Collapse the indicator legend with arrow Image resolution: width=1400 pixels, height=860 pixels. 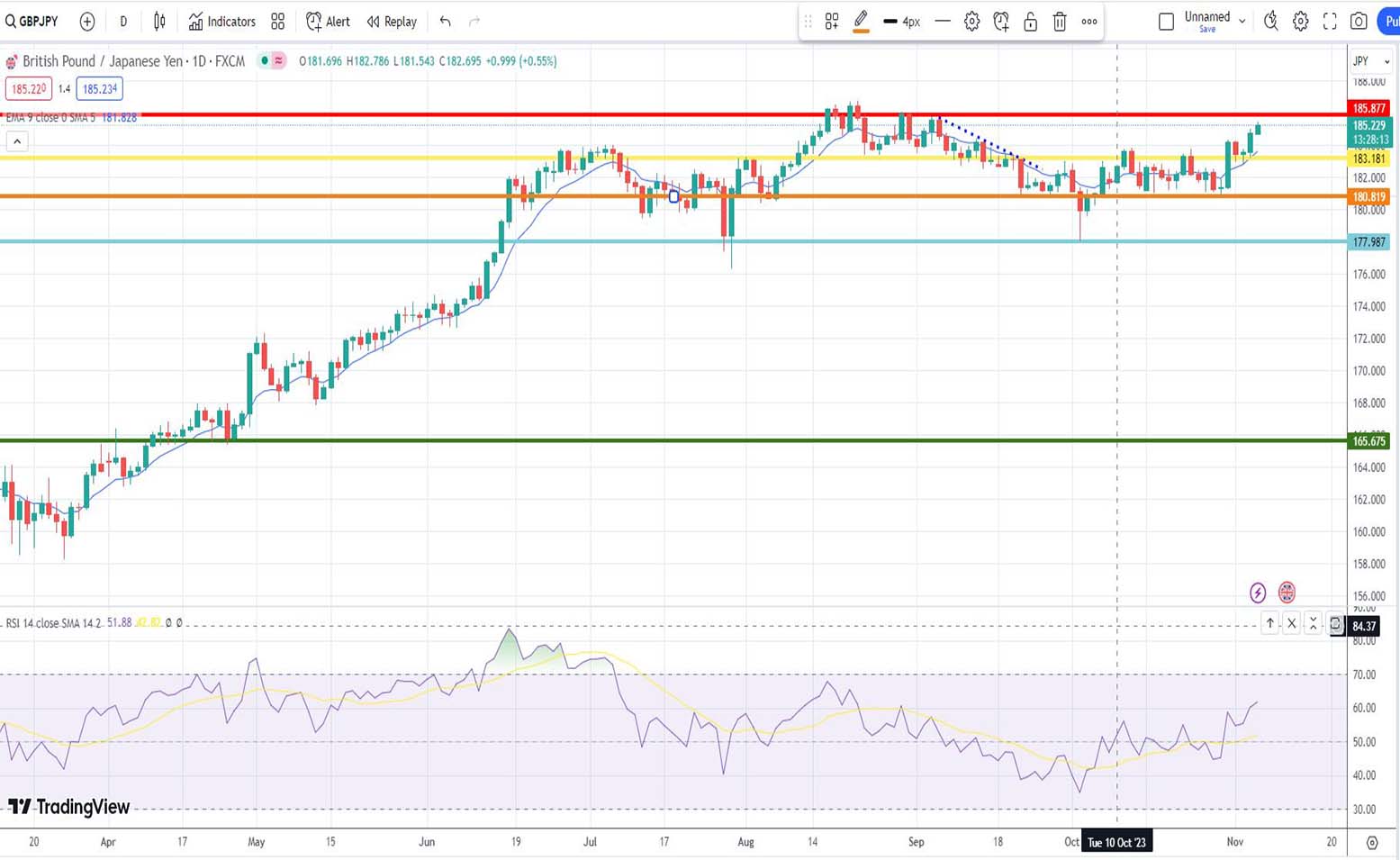click(17, 141)
